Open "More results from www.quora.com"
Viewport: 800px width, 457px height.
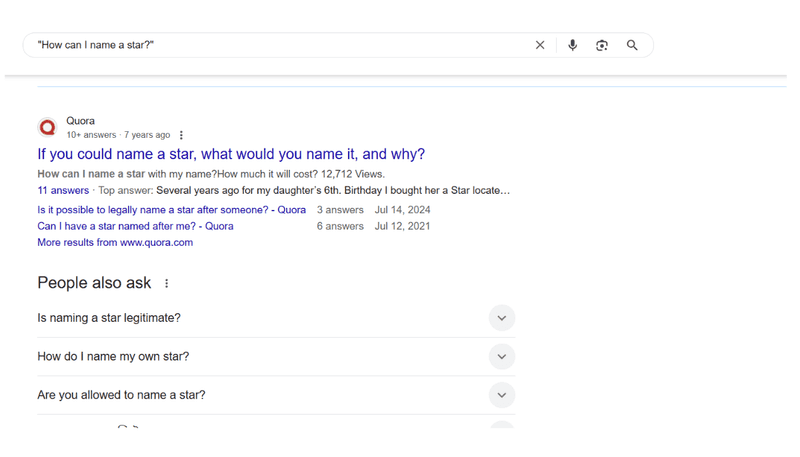click(x=115, y=242)
